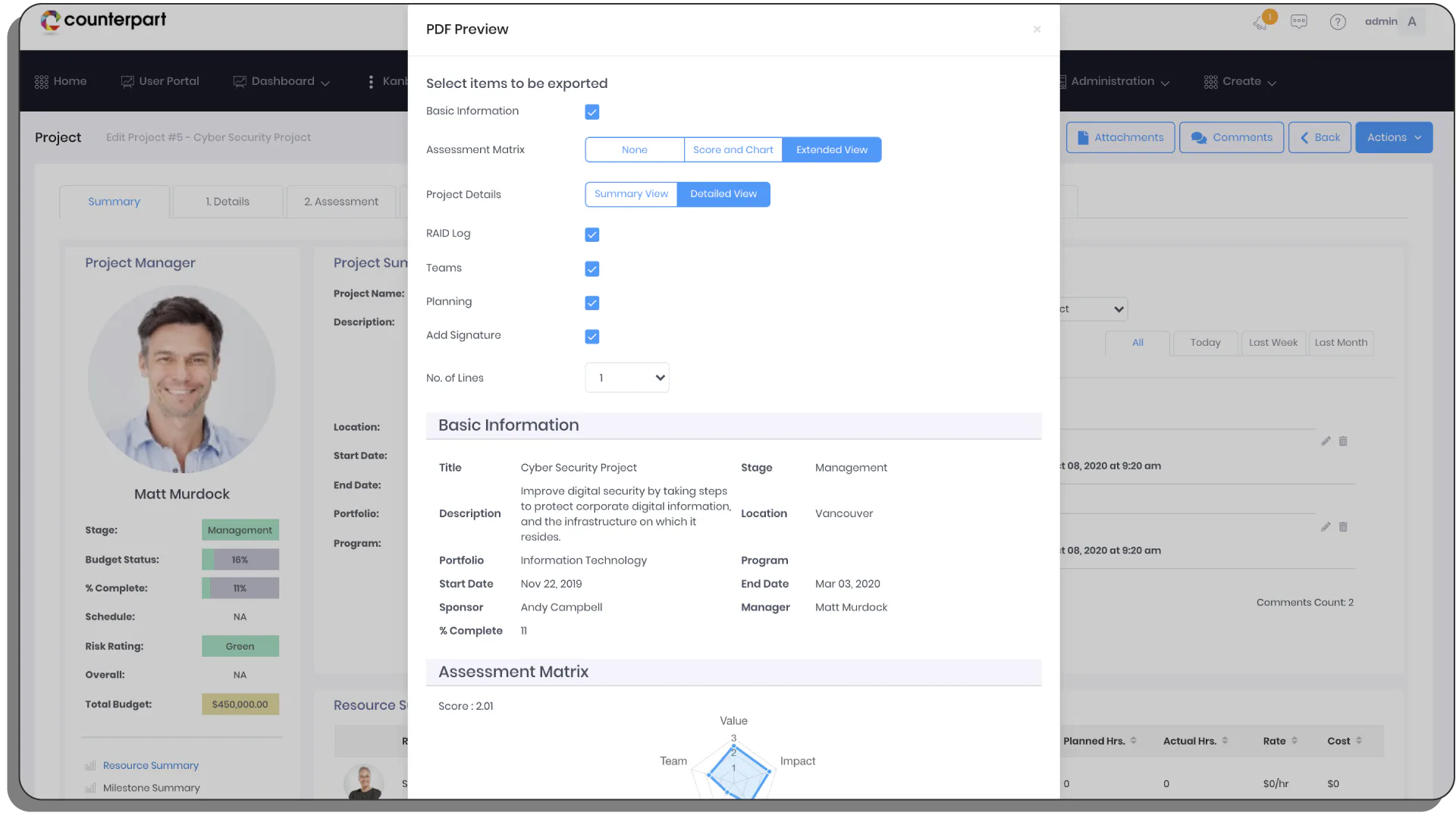Click the Attachments button
Image resolution: width=1456 pixels, height=819 pixels.
[x=1121, y=138]
